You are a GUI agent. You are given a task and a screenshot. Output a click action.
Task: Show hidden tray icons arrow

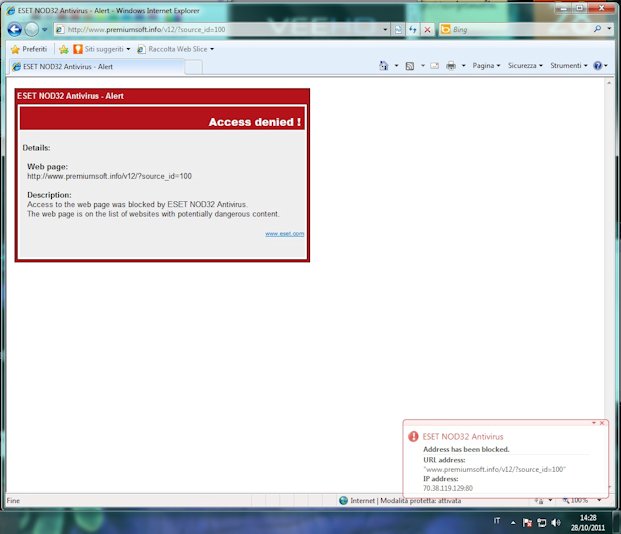tap(513, 523)
